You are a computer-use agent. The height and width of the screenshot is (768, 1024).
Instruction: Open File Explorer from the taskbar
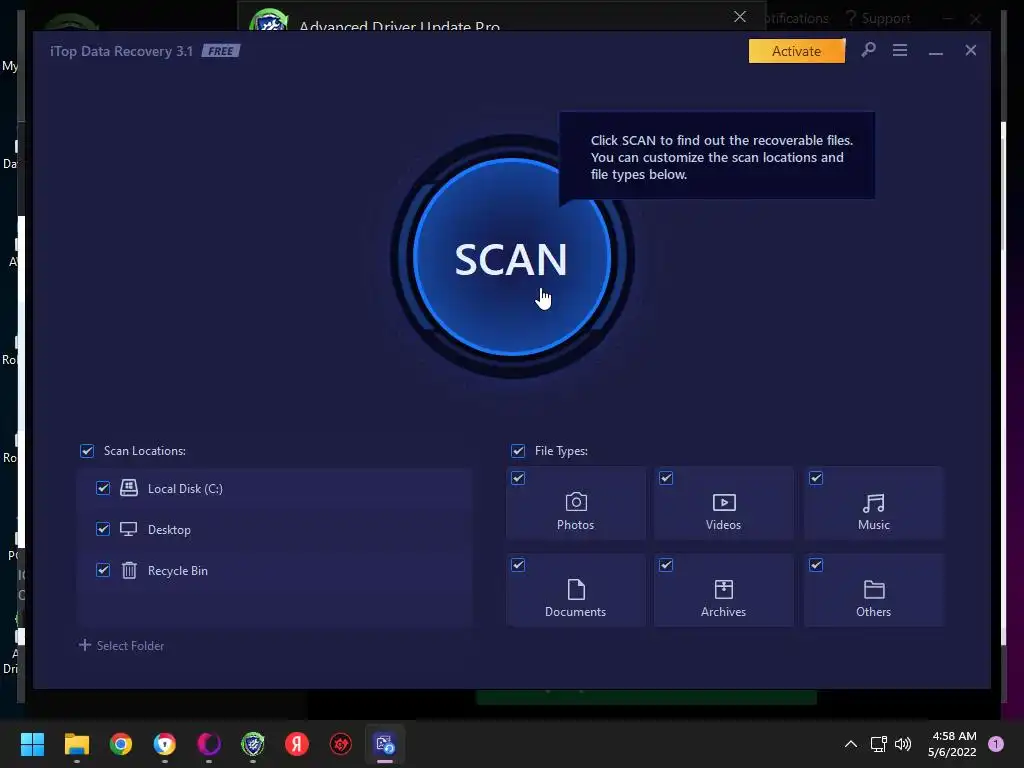click(76, 744)
